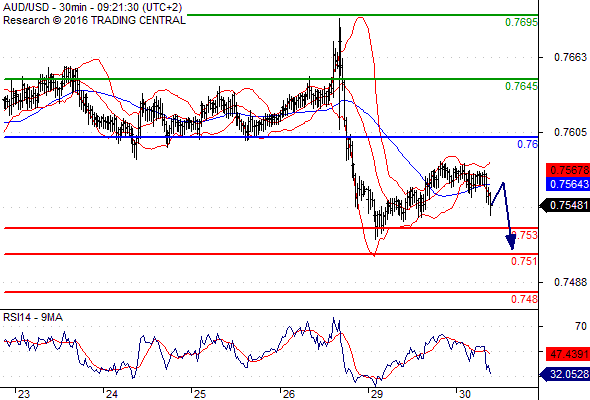Select the Research 2016 TRADING CENTRAL text
Viewport: 590px width, 400px height.
[94, 20]
